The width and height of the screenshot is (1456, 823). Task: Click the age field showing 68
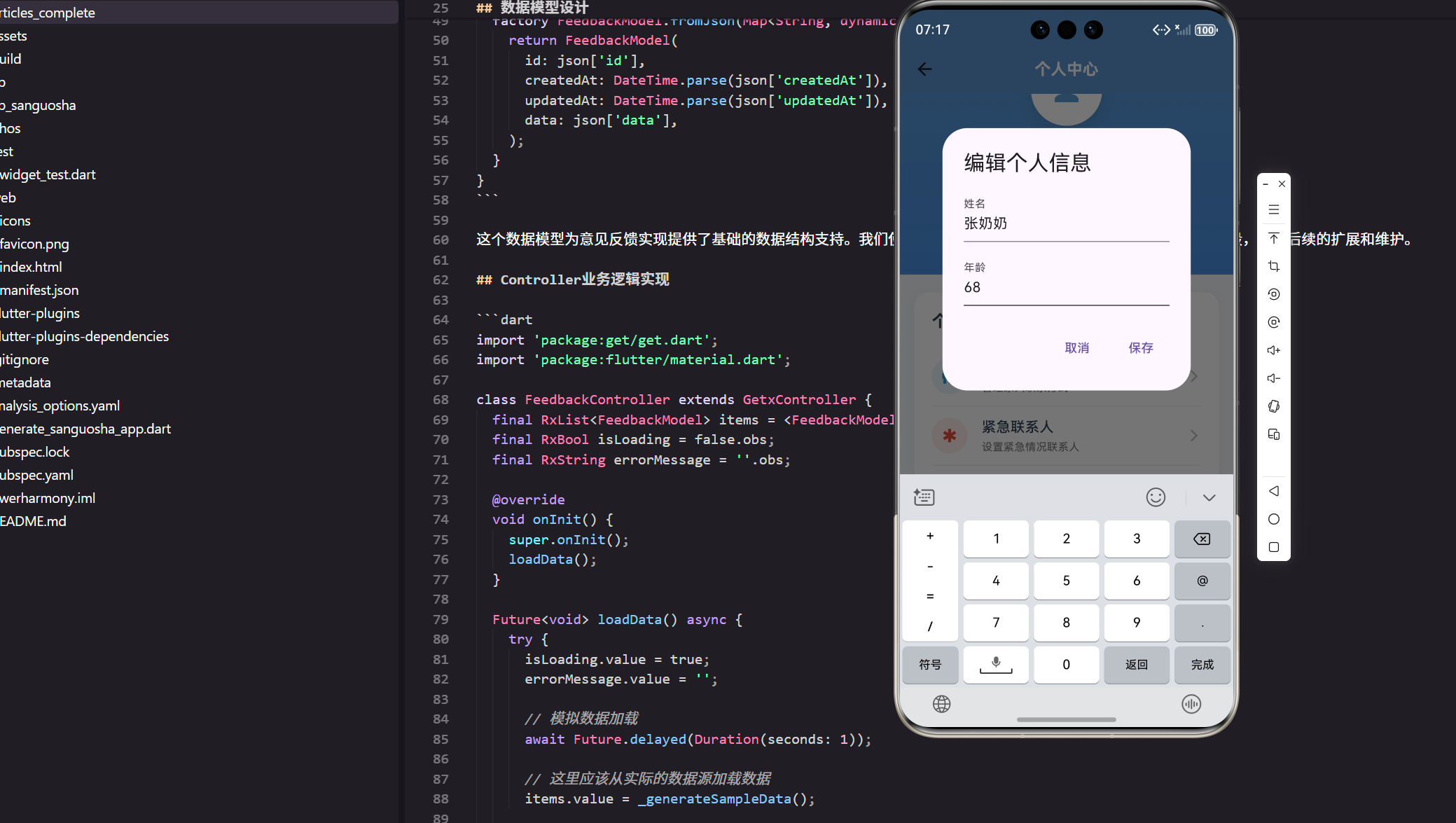[x=1065, y=287]
